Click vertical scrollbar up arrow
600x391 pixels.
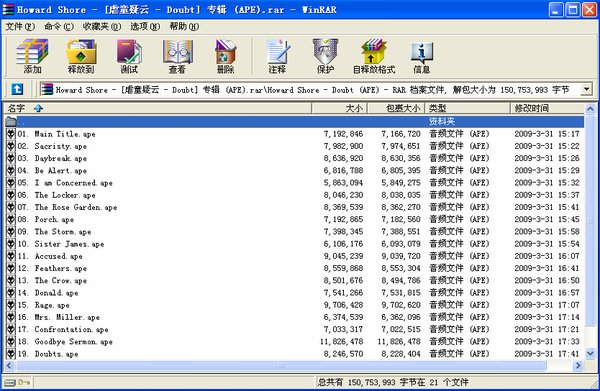pyautogui.click(x=590, y=109)
